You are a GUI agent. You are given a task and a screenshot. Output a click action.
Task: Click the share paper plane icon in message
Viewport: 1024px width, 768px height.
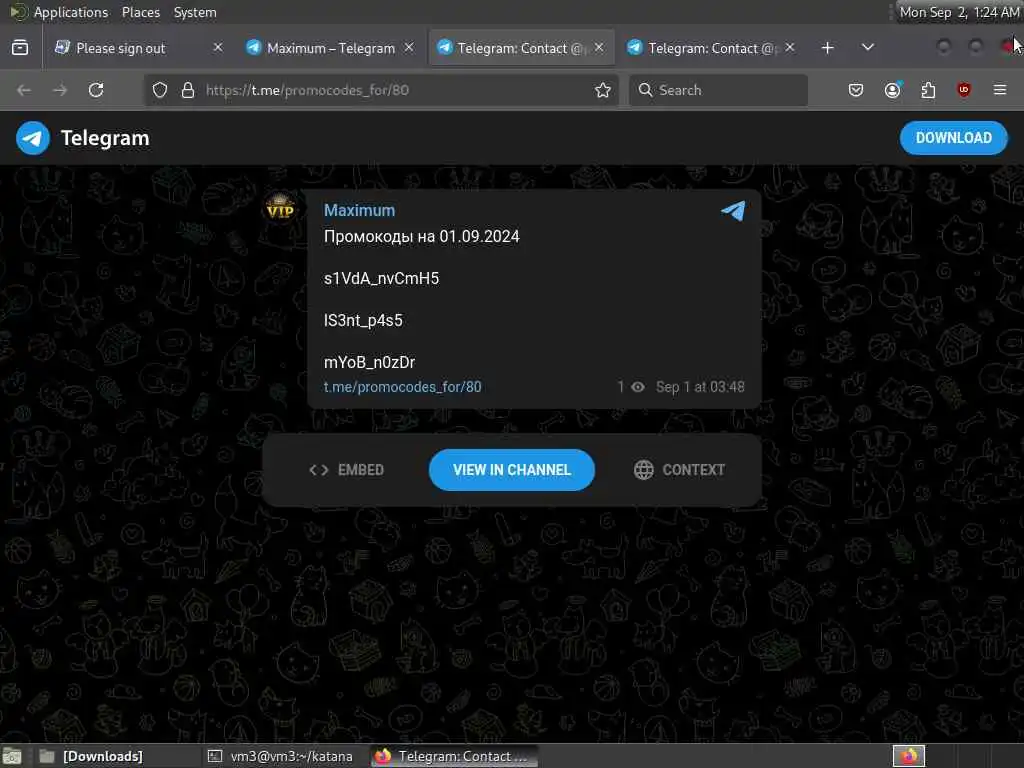(733, 210)
